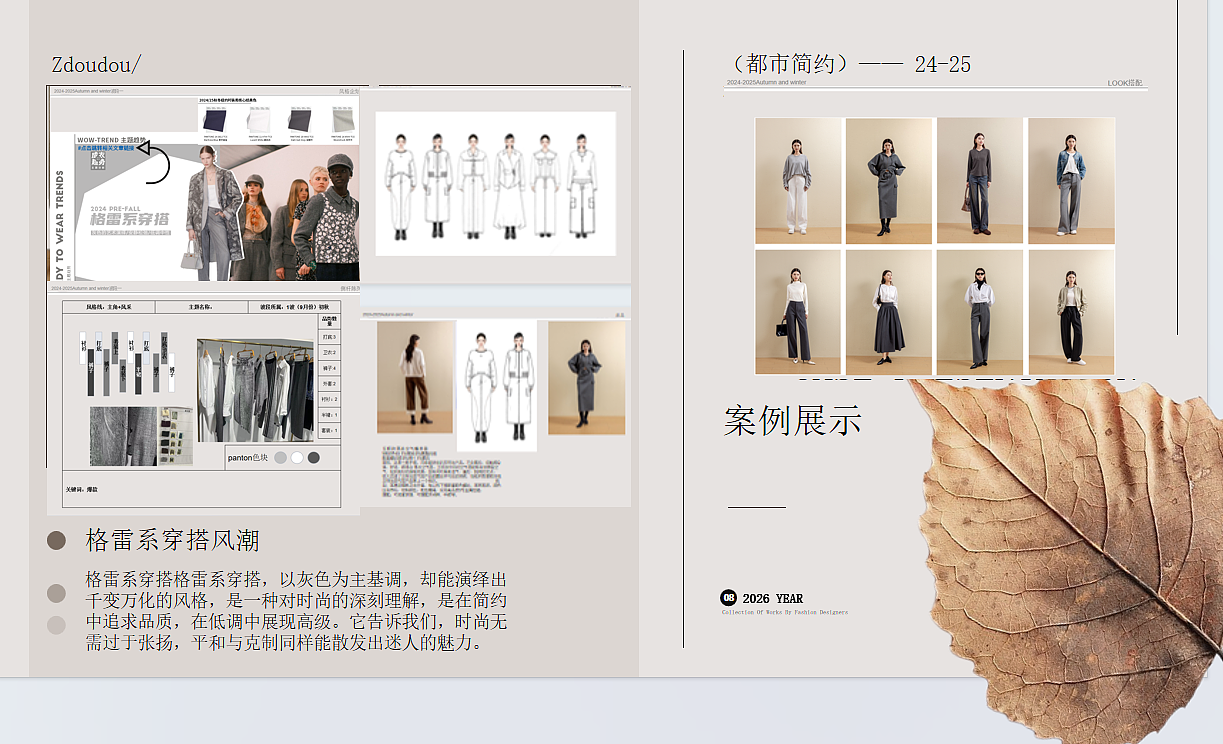Click the '打底 3' table cell
Image resolution: width=1223 pixels, height=744 pixels.
click(x=329, y=337)
